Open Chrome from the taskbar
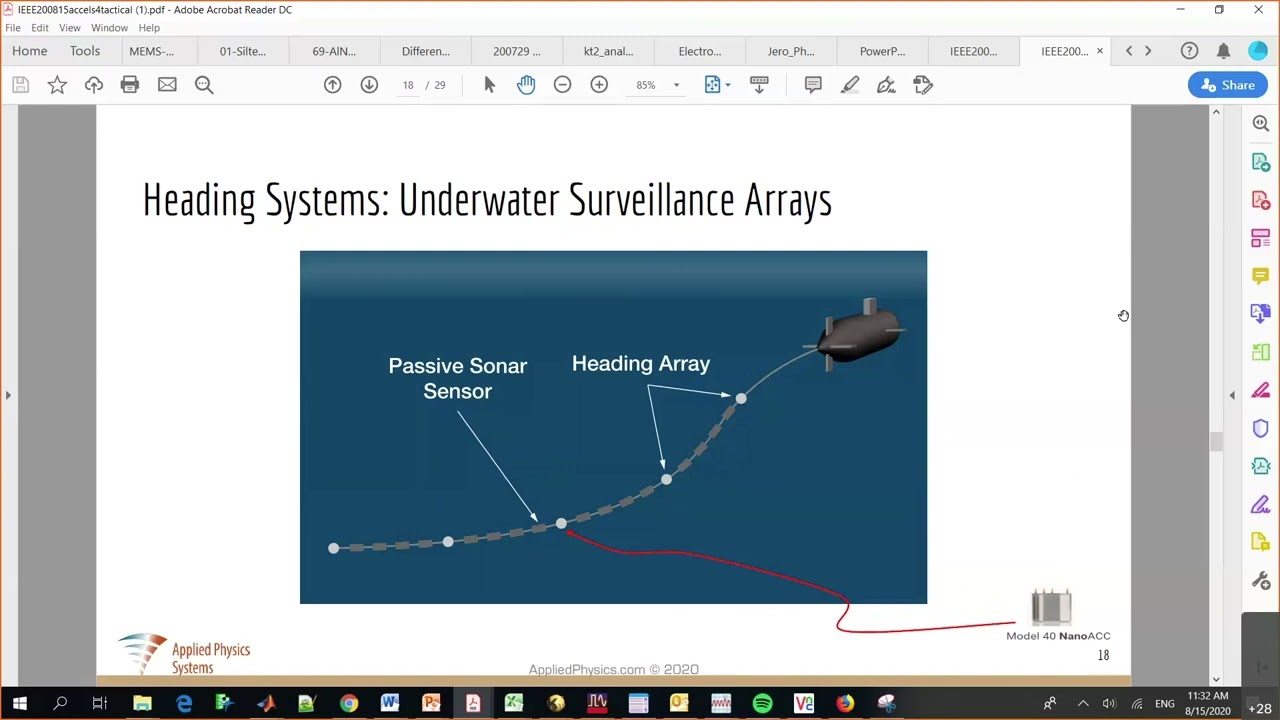 (x=348, y=704)
